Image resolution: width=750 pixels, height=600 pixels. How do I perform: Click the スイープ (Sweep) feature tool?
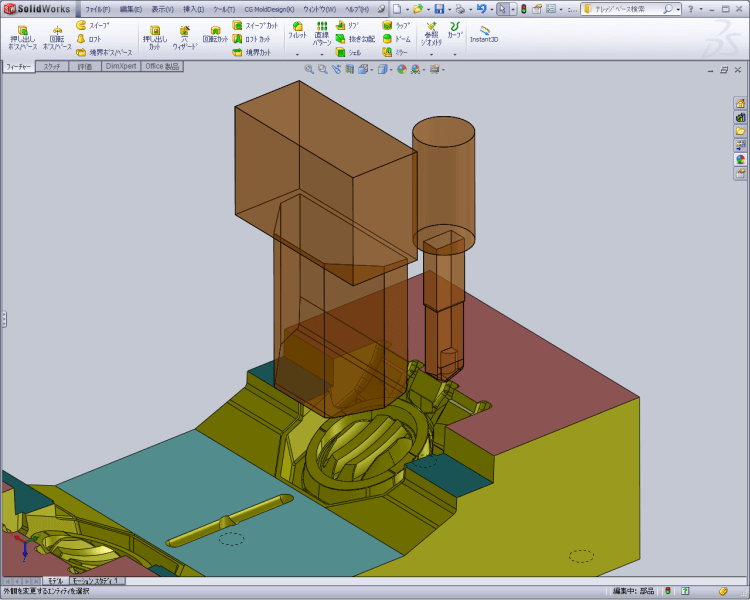tap(93, 25)
